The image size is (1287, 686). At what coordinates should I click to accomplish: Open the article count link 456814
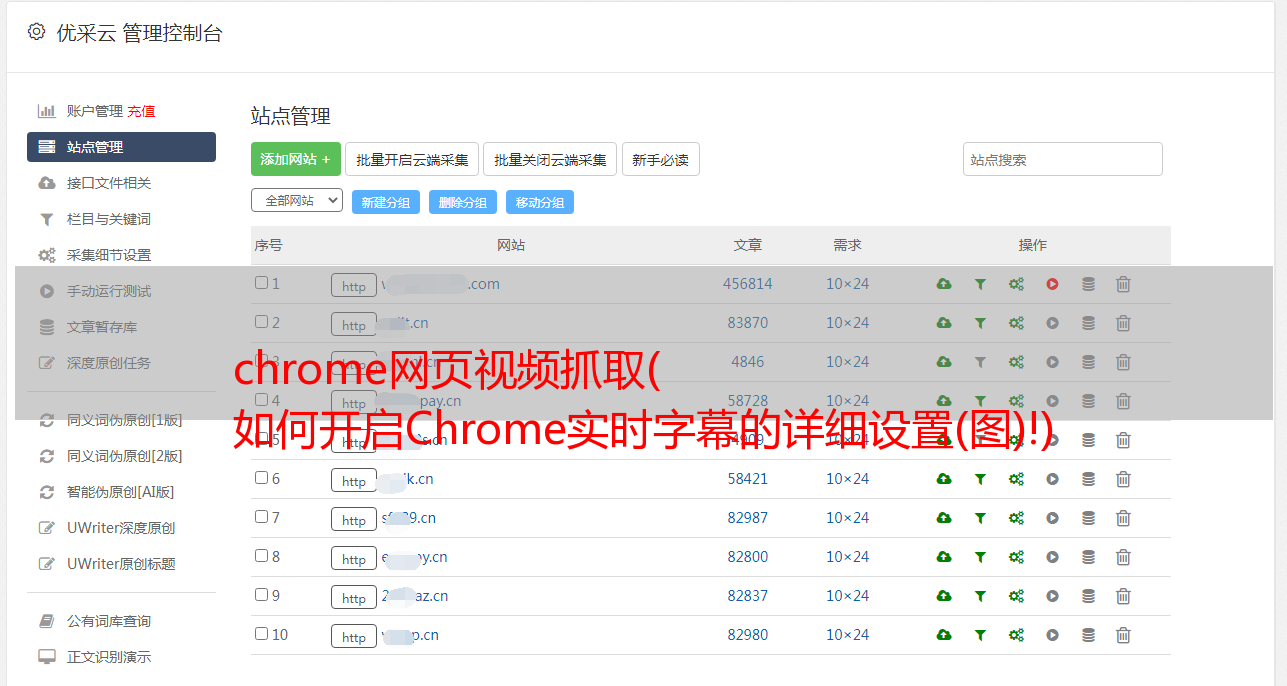click(748, 284)
